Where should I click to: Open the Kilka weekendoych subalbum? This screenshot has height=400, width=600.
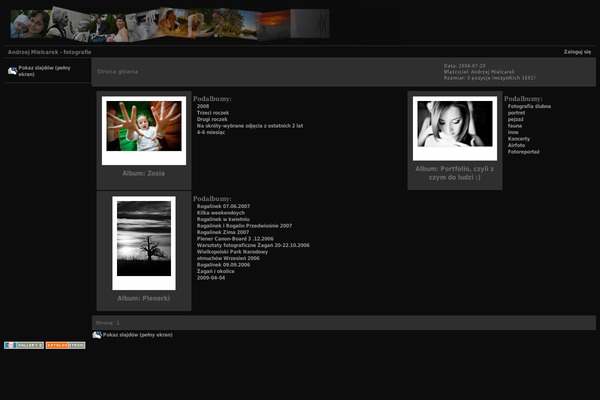coord(221,213)
